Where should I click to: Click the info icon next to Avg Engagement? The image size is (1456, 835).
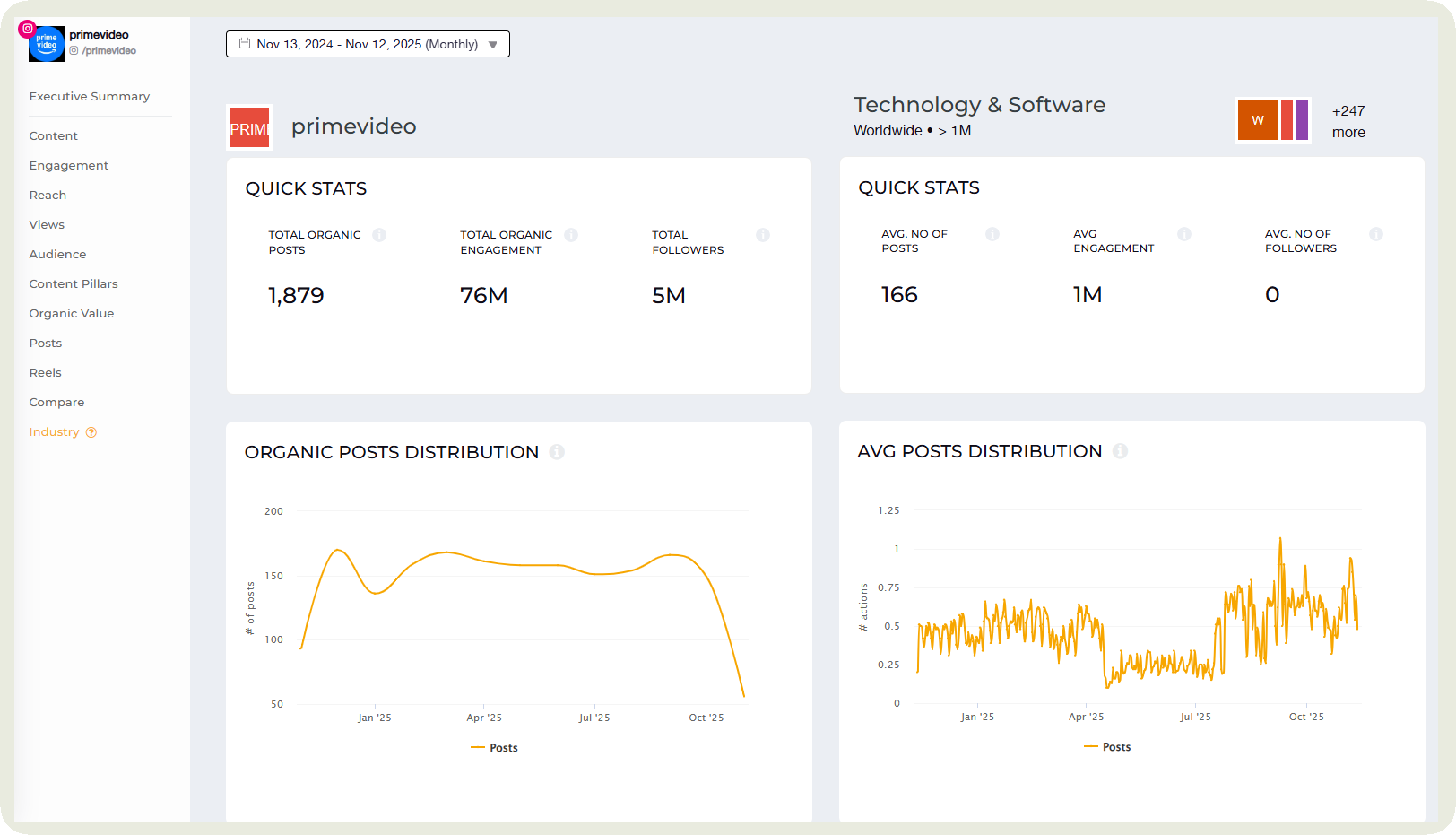[x=1184, y=233]
